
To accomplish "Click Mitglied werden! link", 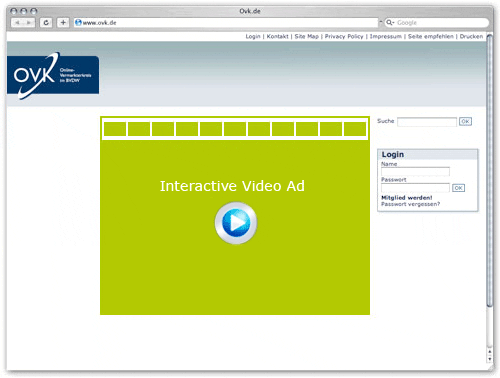I will 407,198.
